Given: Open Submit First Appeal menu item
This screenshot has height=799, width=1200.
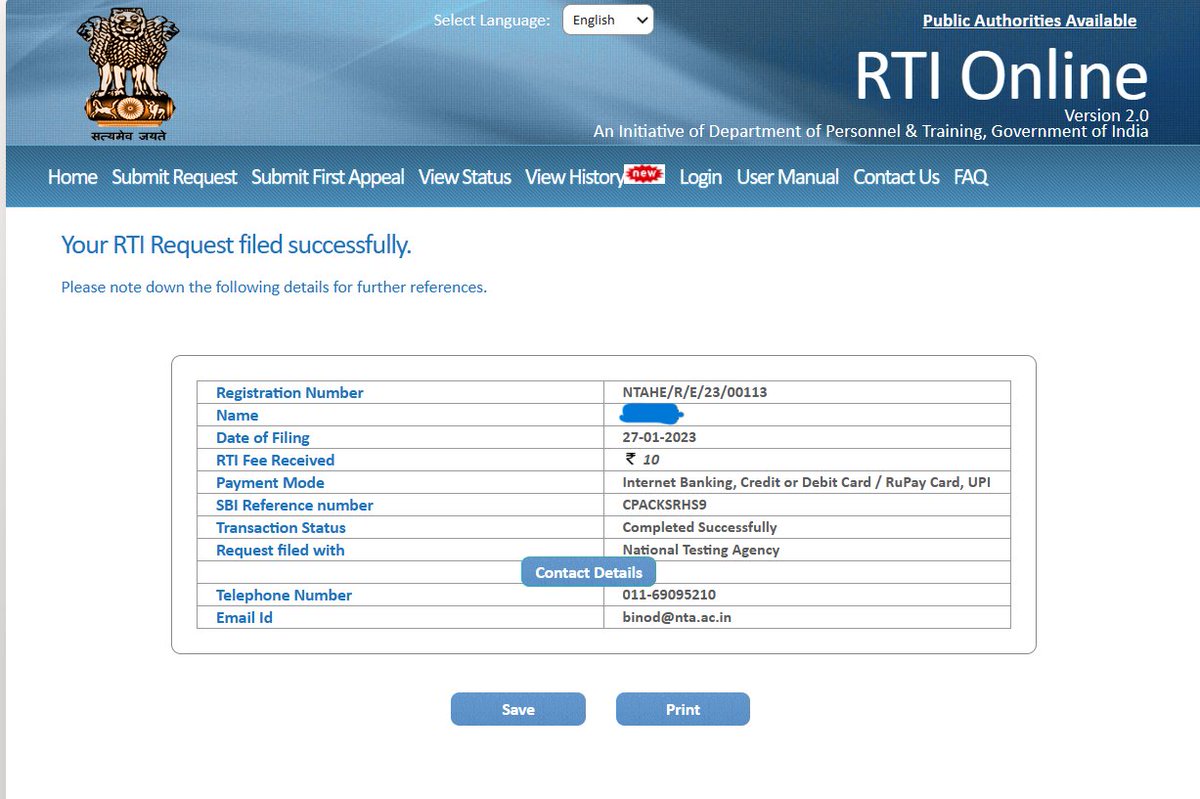Looking at the screenshot, I should point(328,177).
